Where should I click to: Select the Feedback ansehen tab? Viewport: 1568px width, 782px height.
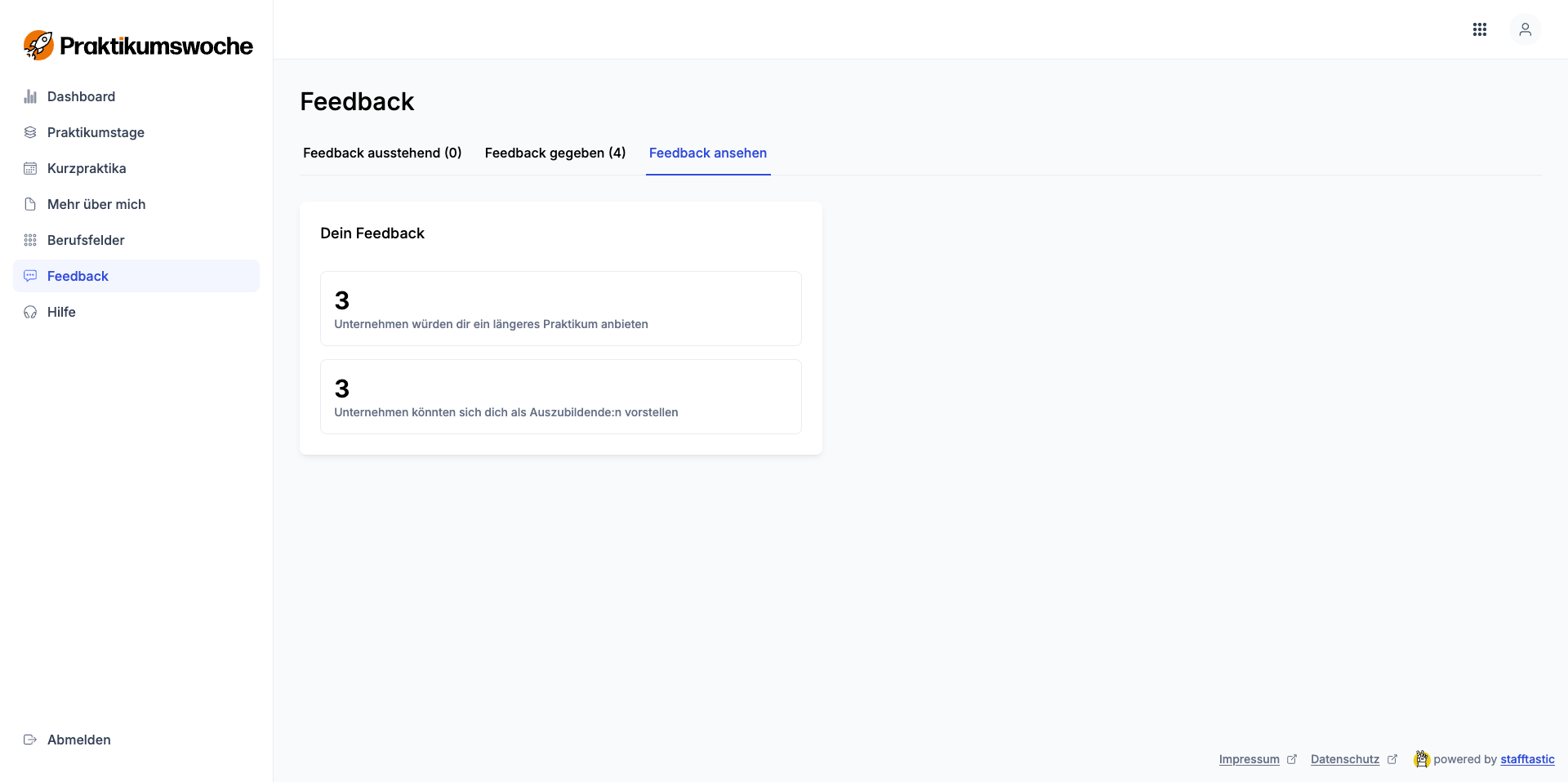coord(707,153)
